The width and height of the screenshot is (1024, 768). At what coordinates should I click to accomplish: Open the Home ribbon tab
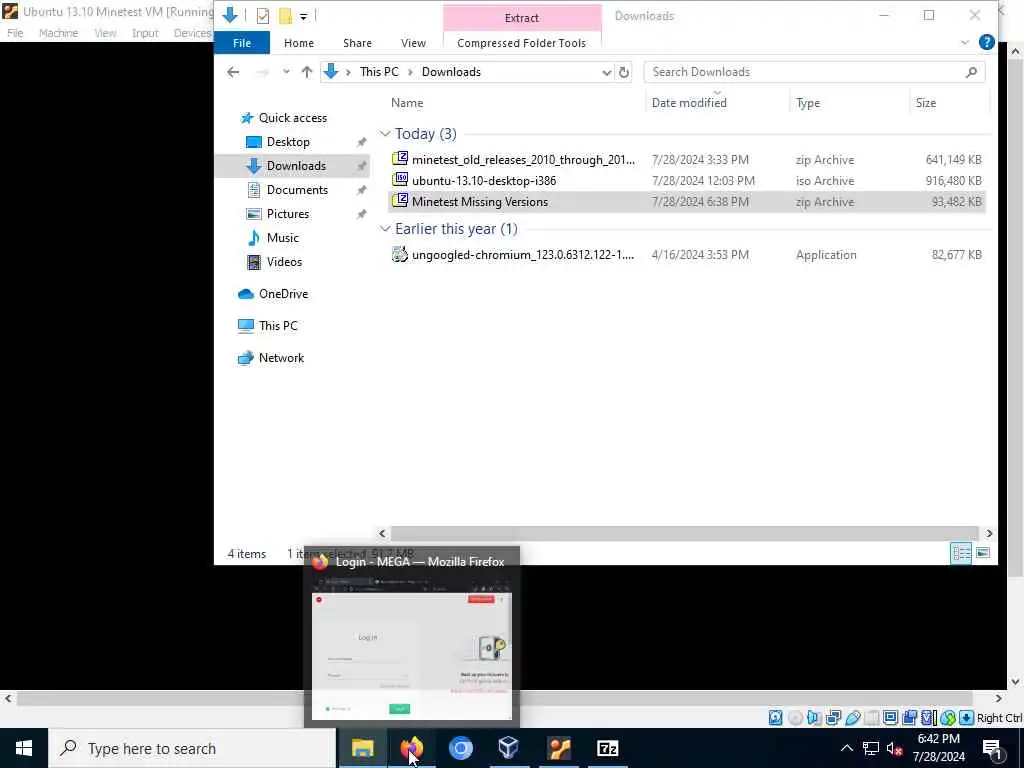pyautogui.click(x=298, y=43)
